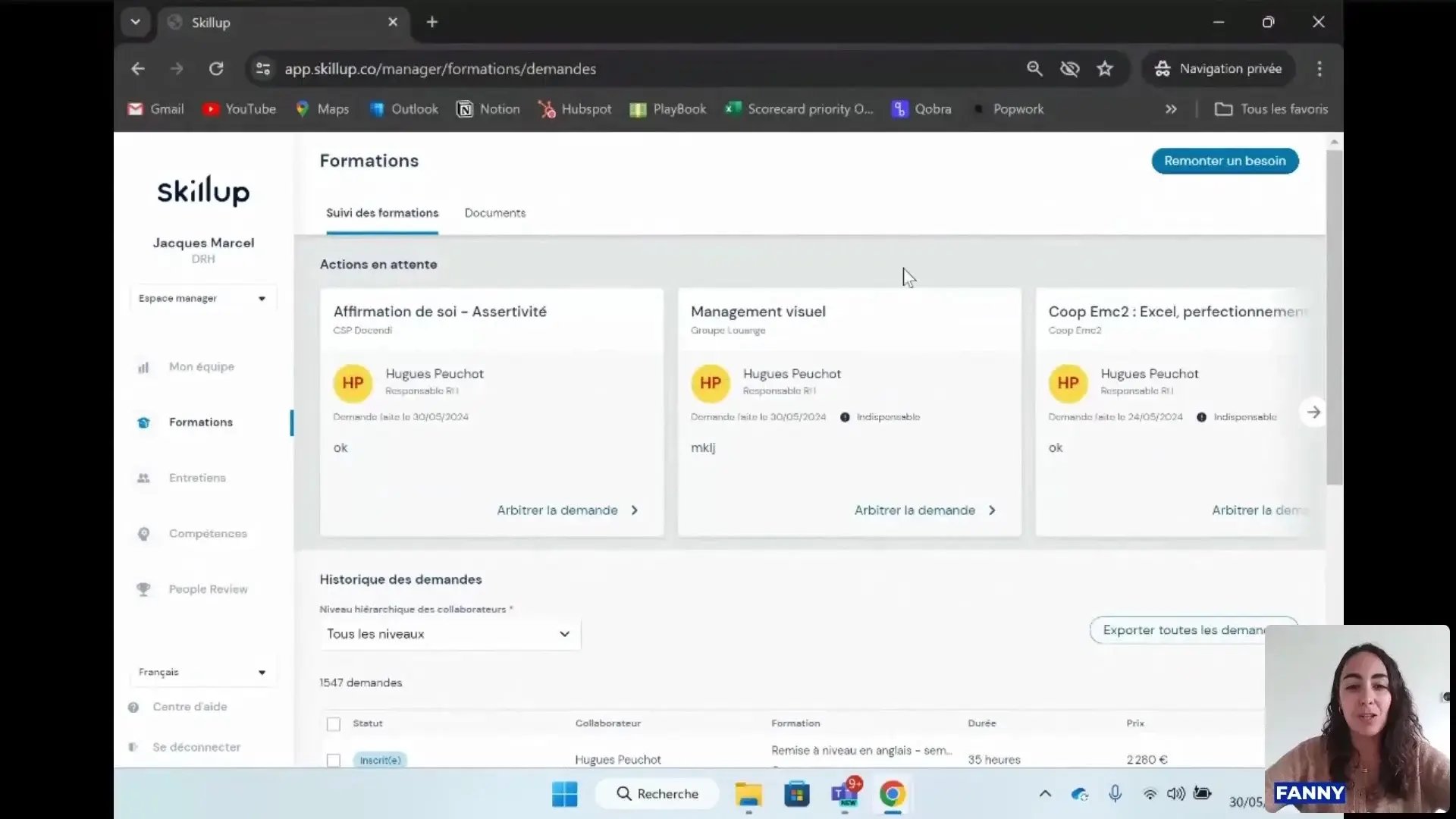Image resolution: width=1456 pixels, height=819 pixels.
Task: Open Entretiens in the sidebar
Action: point(197,478)
